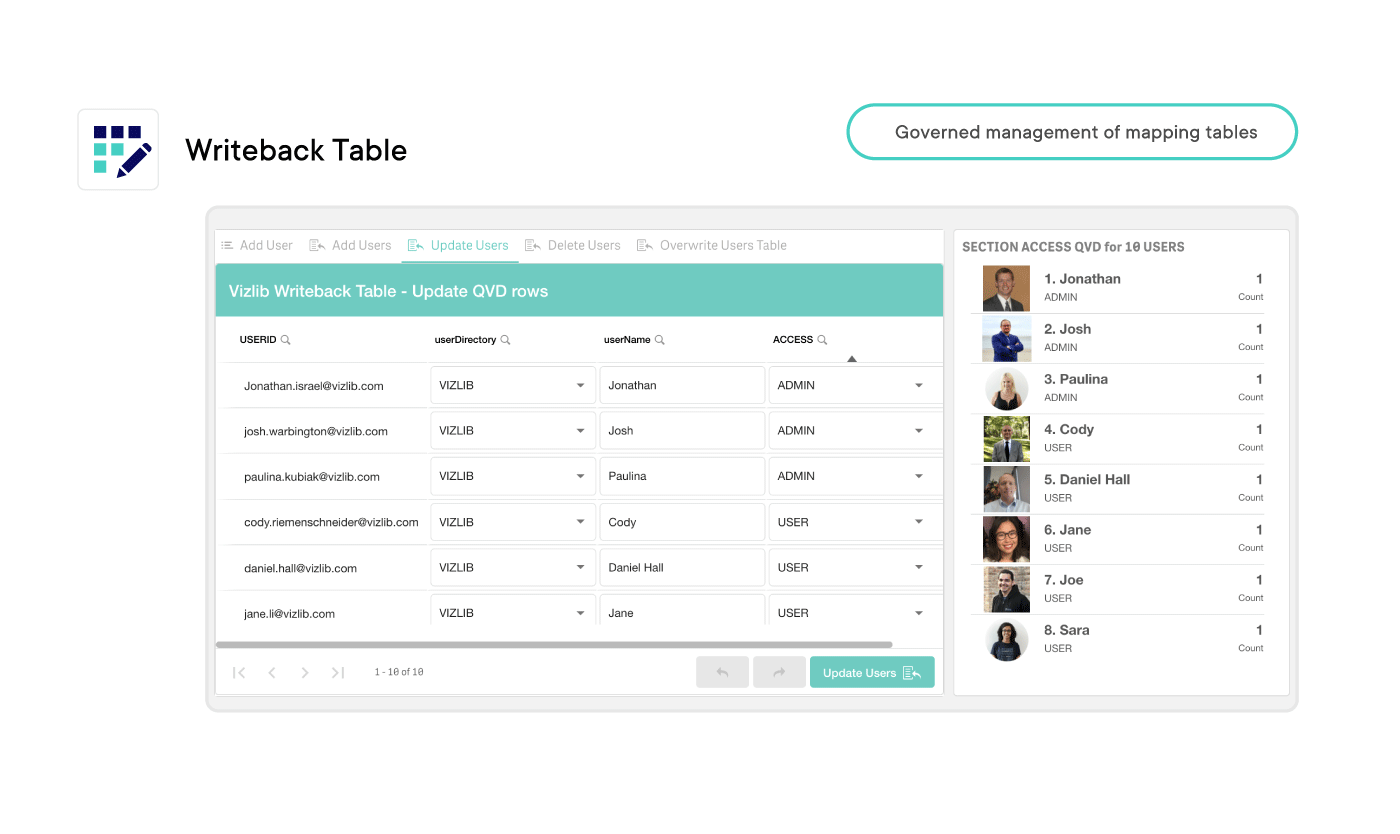This screenshot has width=1400, height=834.
Task: Select '8. Sara' in section access list
Action: 1118,640
